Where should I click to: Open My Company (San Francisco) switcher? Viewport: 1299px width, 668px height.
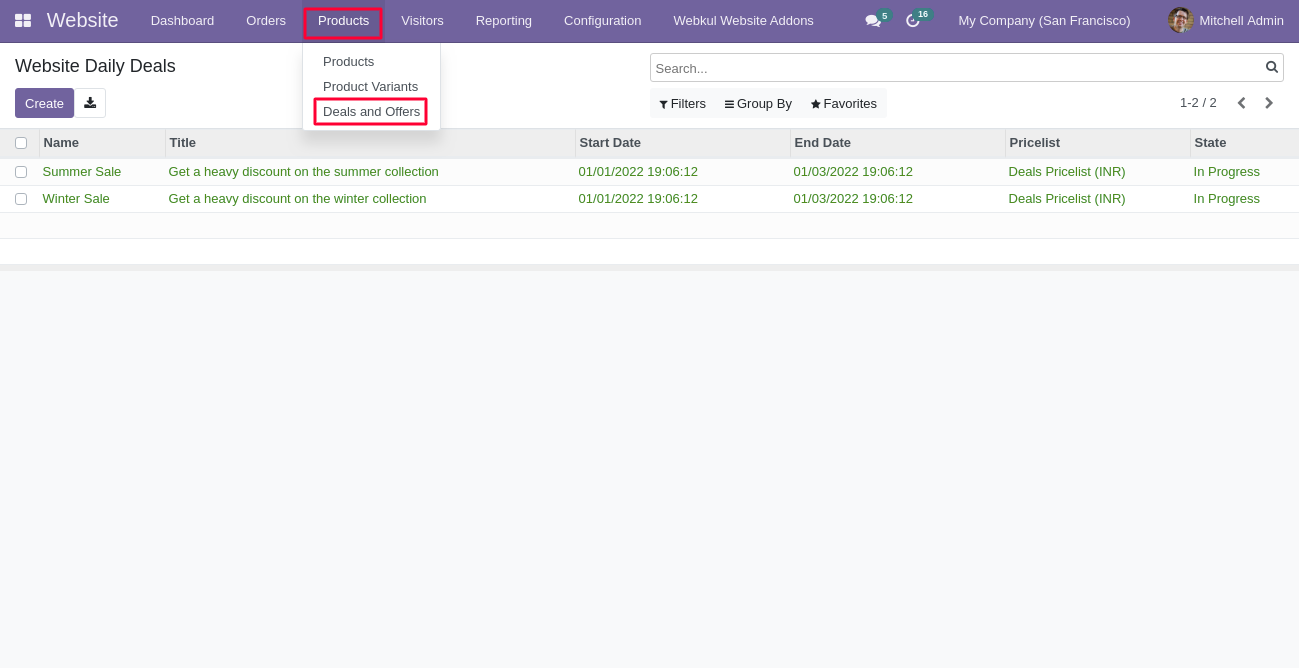(x=1044, y=20)
